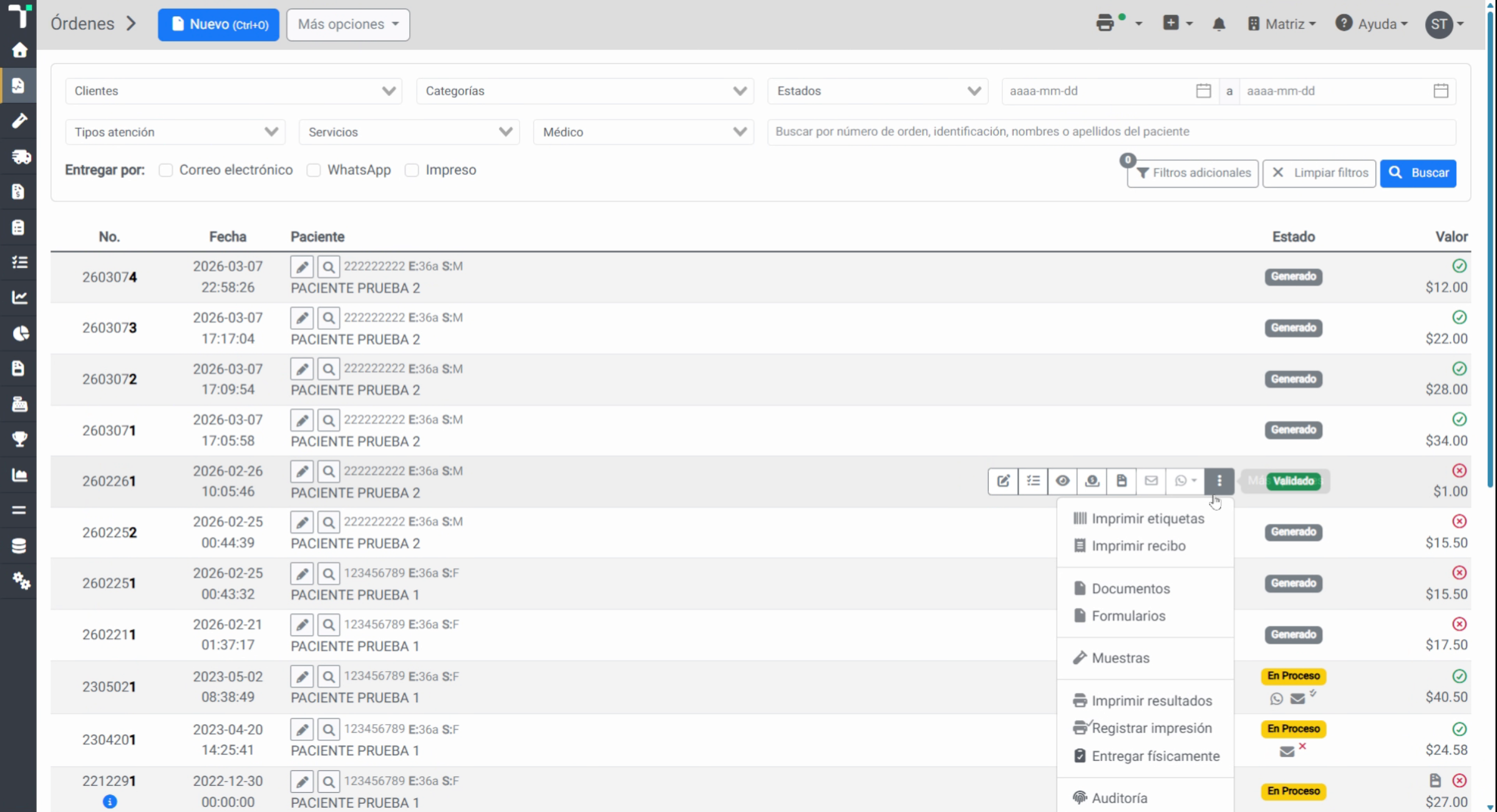
Task: Enable the Correo electrónico checkbox
Action: click(x=165, y=170)
